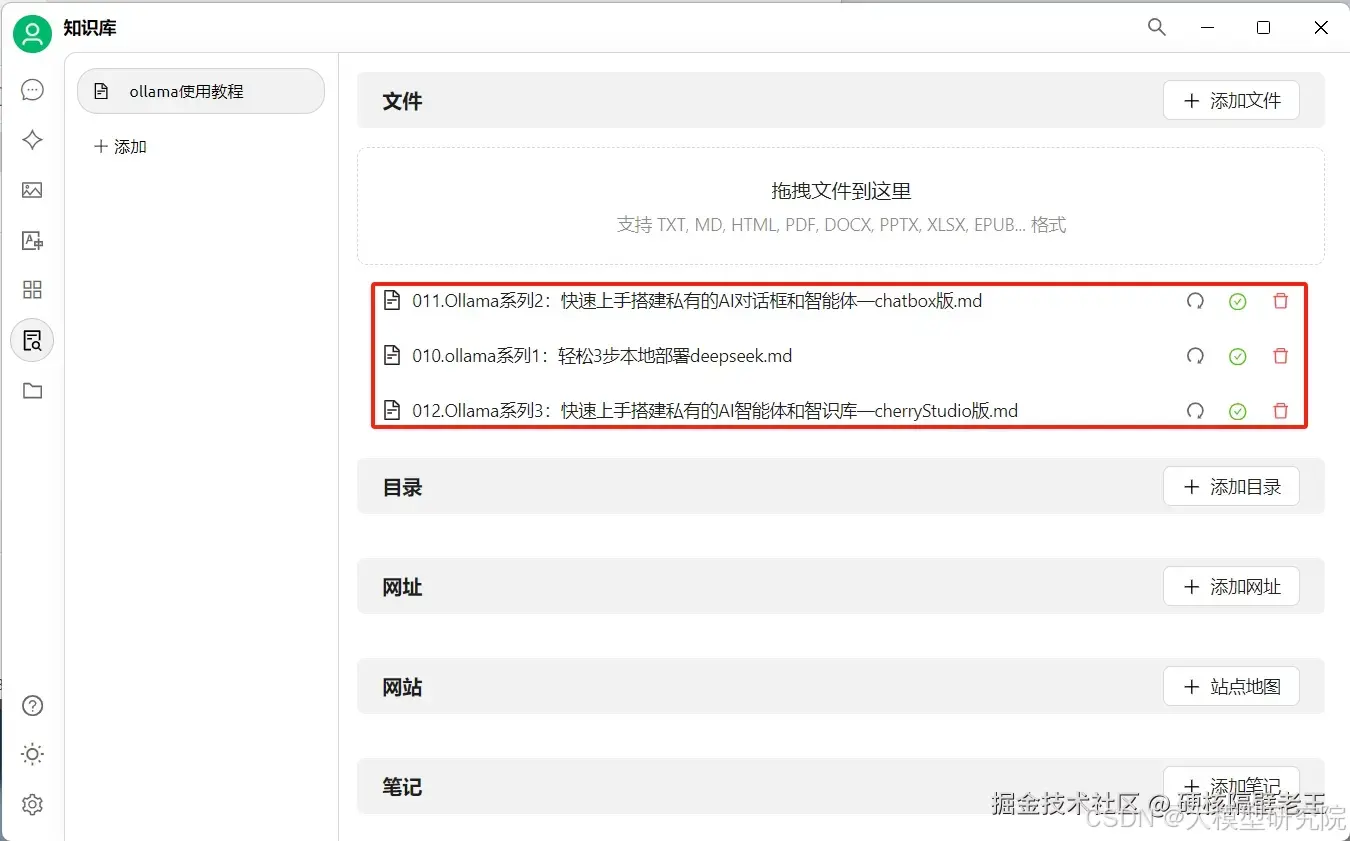Open the image painting sidebar icon

click(32, 190)
